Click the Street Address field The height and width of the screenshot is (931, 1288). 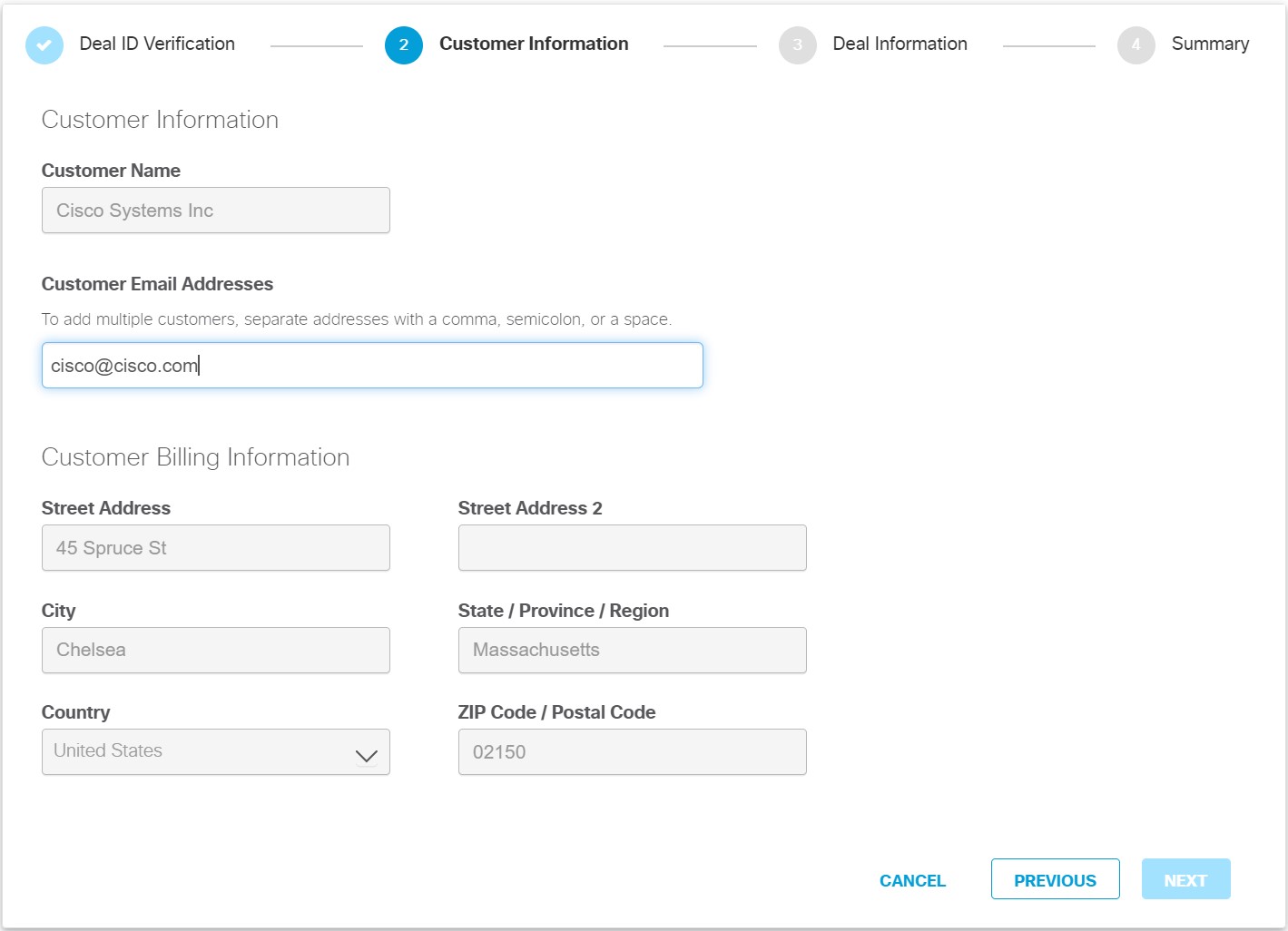pos(216,548)
